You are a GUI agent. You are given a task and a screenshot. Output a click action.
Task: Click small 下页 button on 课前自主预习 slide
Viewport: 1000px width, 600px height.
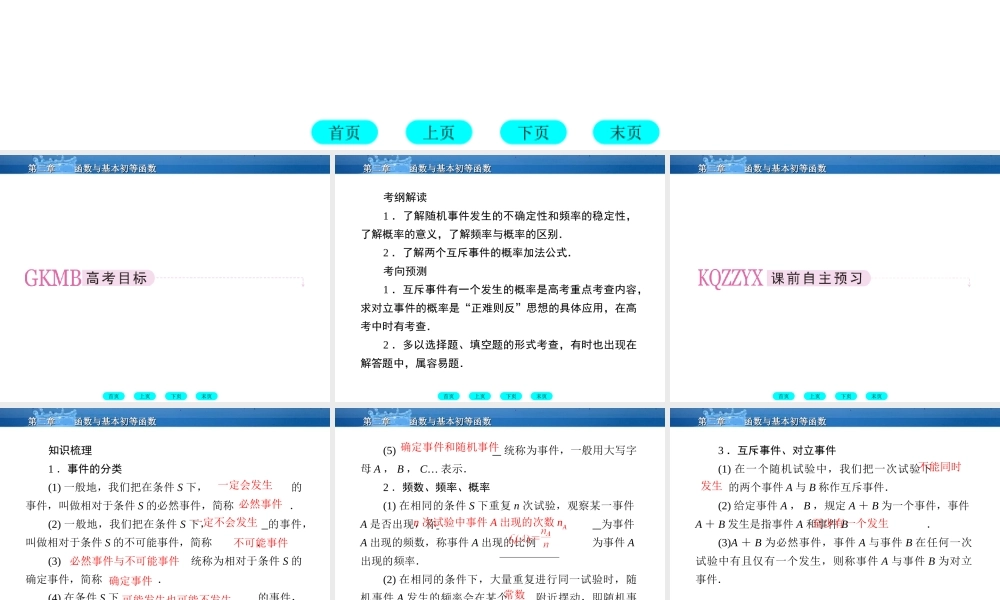pos(846,396)
